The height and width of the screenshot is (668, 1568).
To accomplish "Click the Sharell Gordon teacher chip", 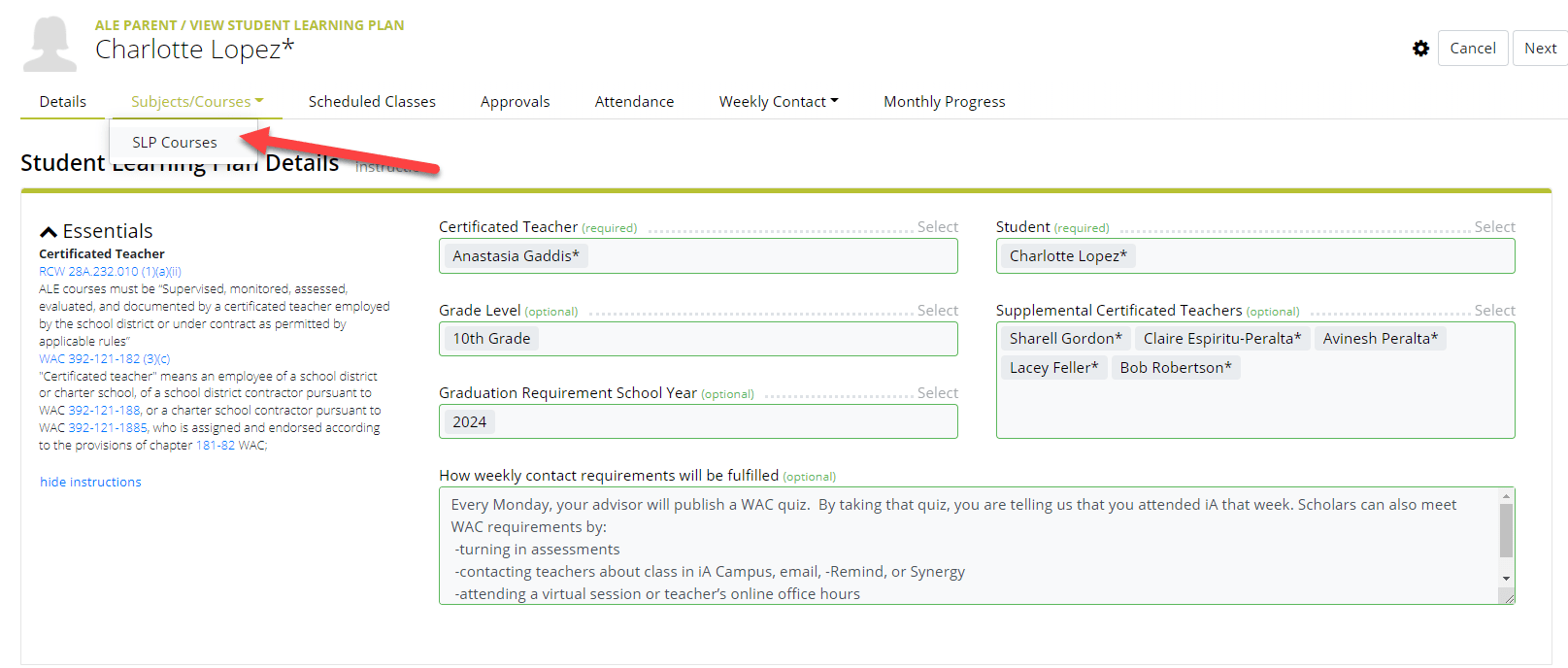I will (x=1065, y=338).
